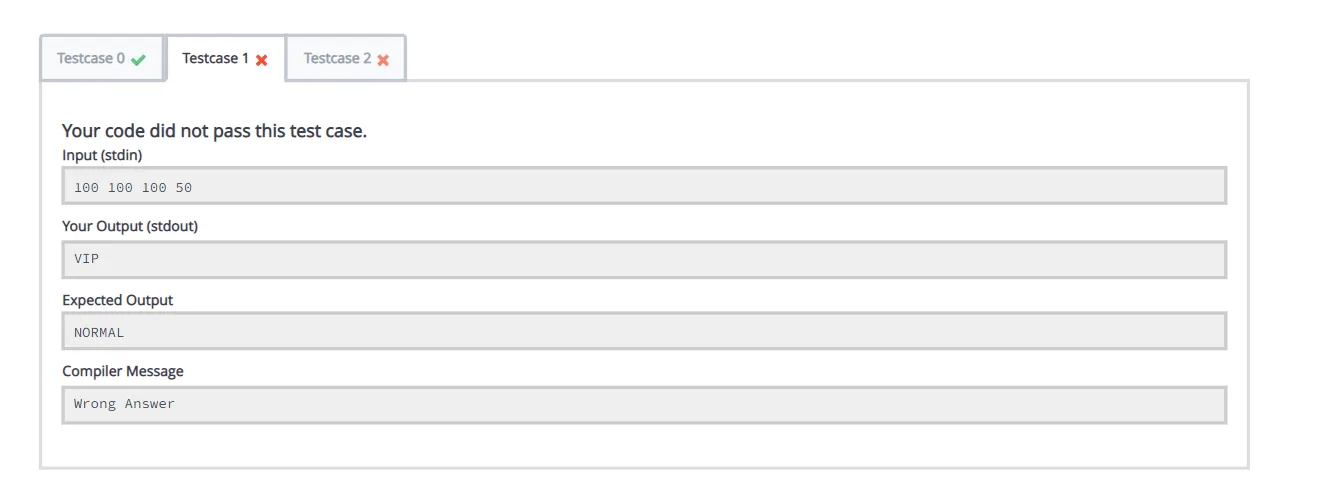The image size is (1325, 485).
Task: Click the green checkmark on Testcase 0
Action: (138, 60)
